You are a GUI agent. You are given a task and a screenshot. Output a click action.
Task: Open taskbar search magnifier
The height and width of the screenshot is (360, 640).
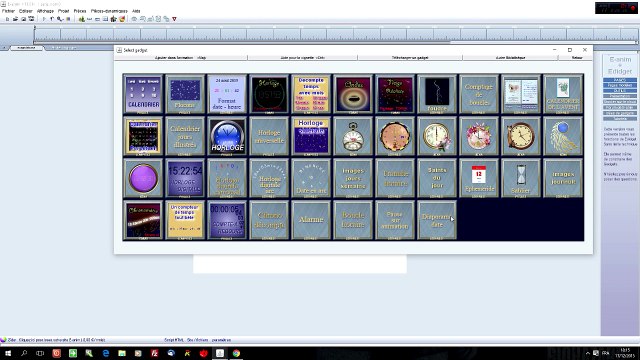coord(24,353)
